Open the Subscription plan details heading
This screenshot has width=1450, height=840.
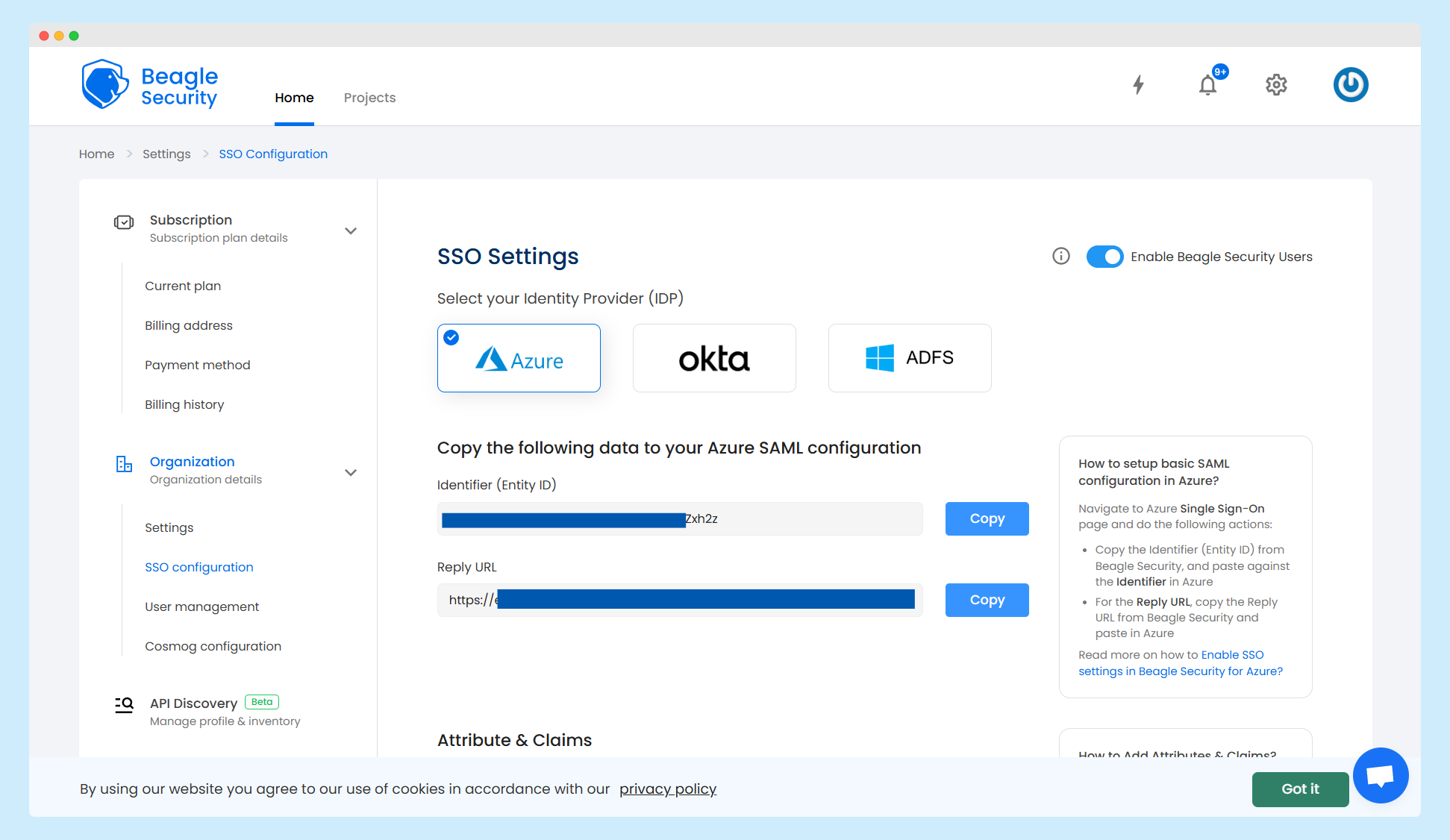[219, 228]
